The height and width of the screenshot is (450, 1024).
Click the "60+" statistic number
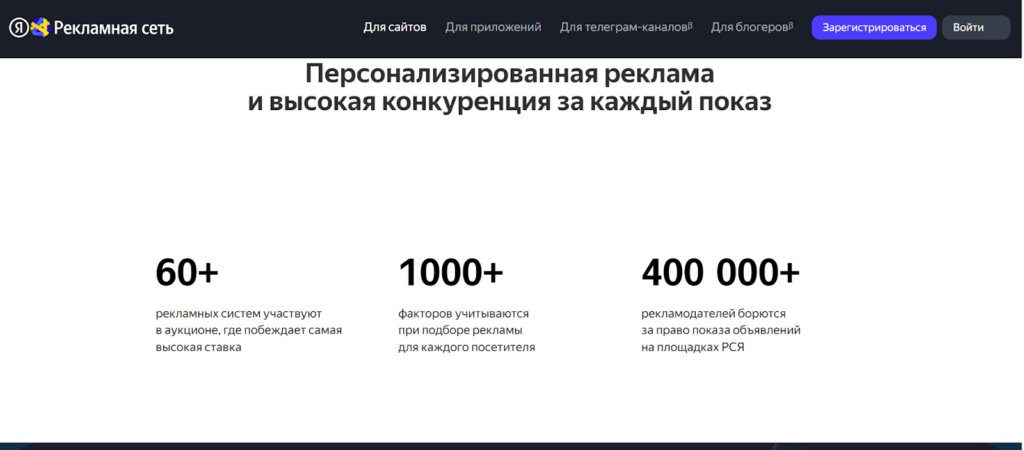coord(187,272)
